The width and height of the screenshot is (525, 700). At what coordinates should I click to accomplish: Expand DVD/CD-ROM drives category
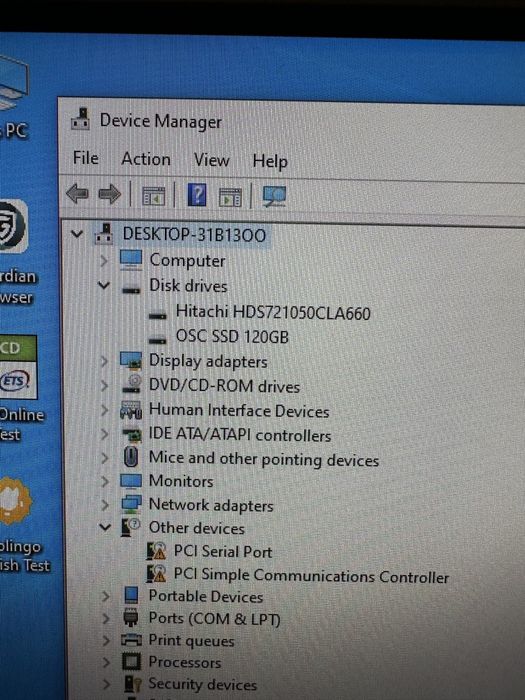104,385
